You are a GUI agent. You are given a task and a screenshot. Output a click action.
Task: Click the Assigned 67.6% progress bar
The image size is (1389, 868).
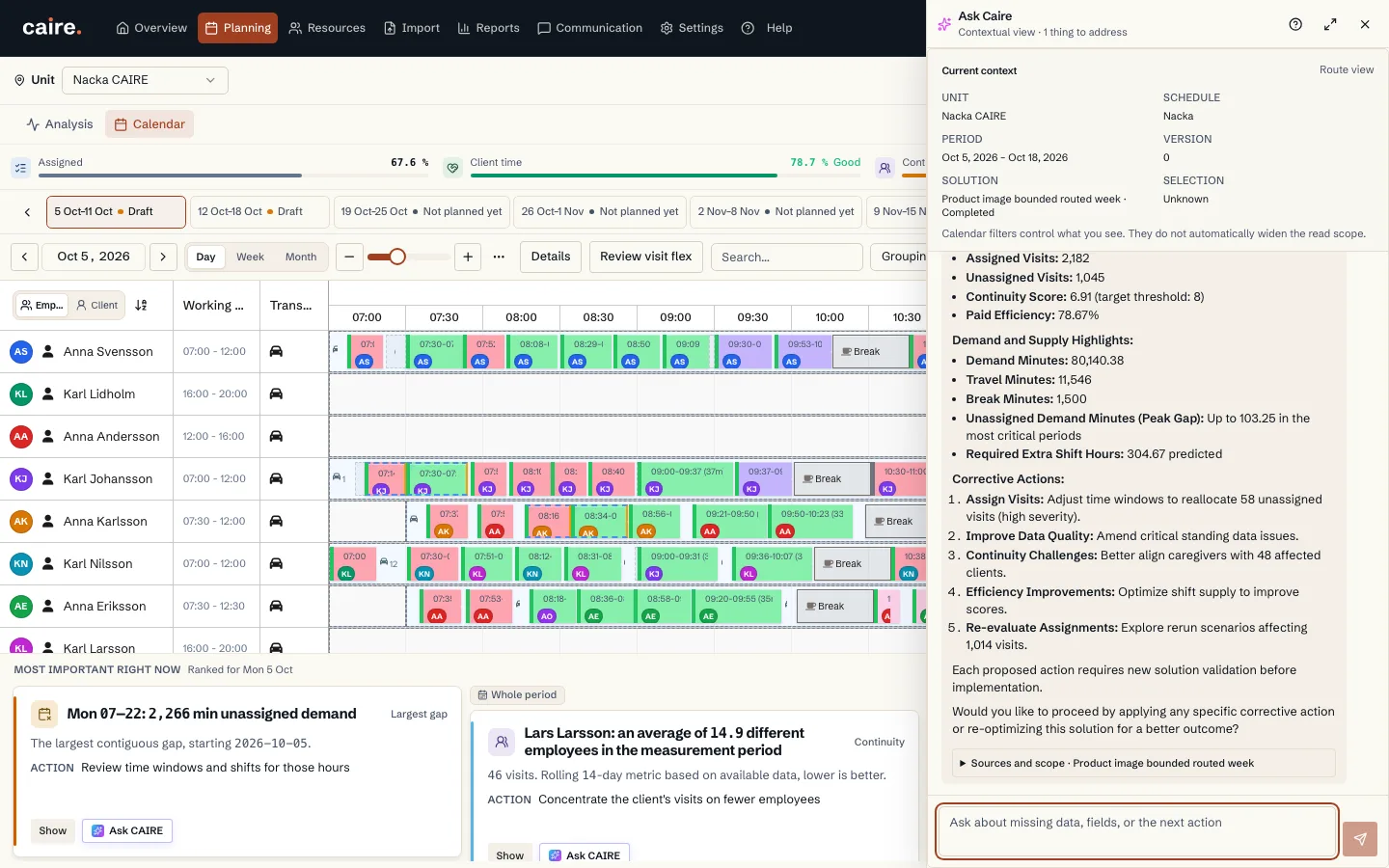click(x=232, y=176)
